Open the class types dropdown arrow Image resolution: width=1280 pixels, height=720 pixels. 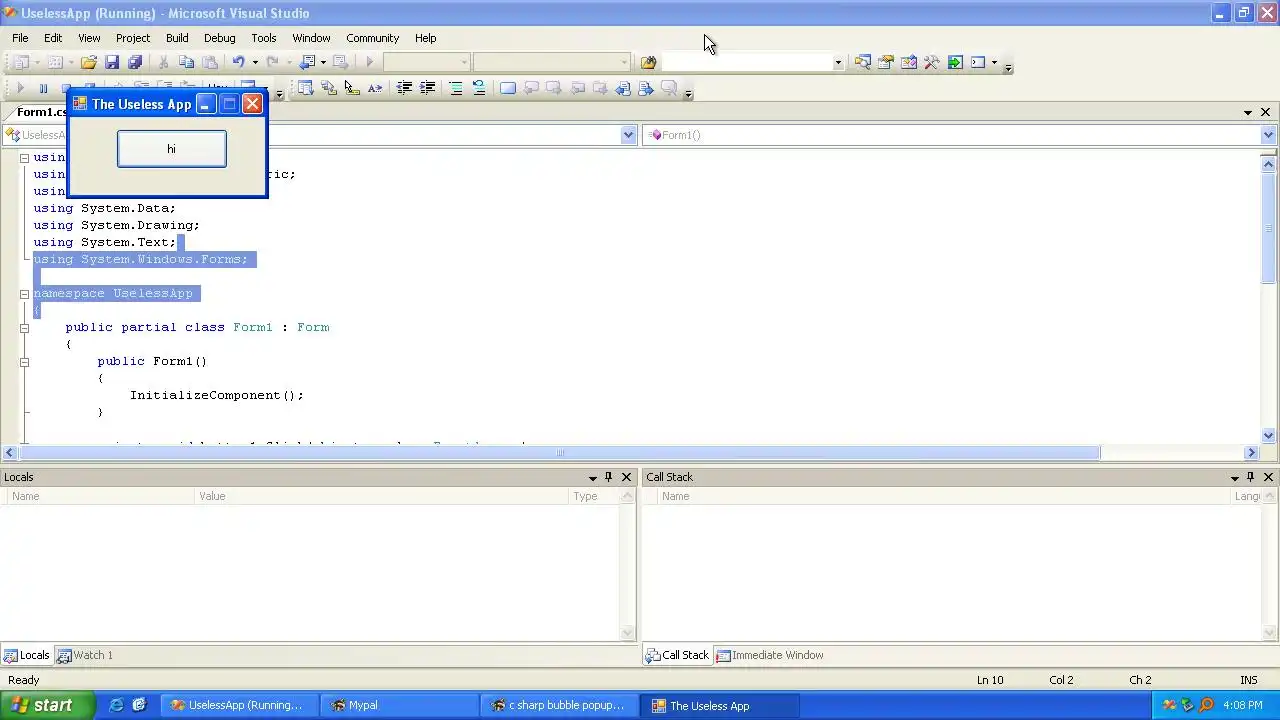[628, 135]
